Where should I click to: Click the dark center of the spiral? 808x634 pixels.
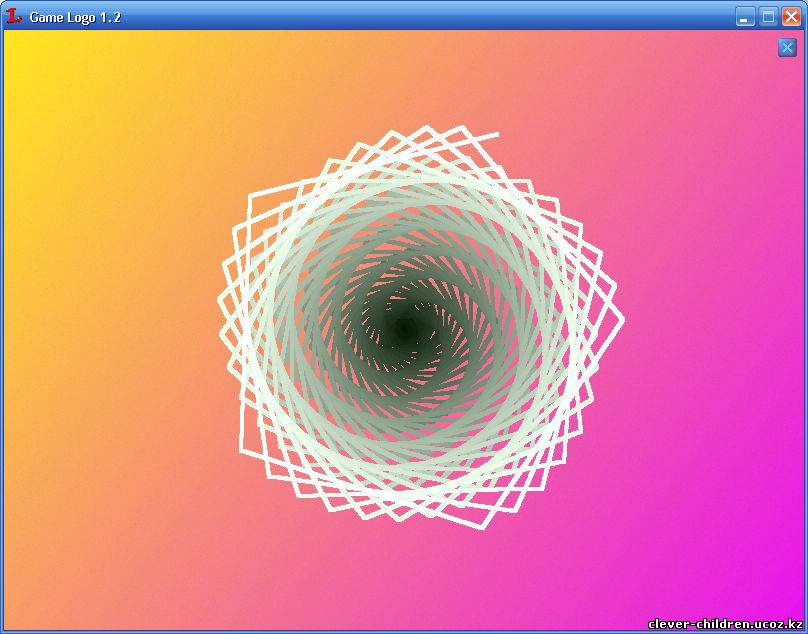(x=403, y=328)
